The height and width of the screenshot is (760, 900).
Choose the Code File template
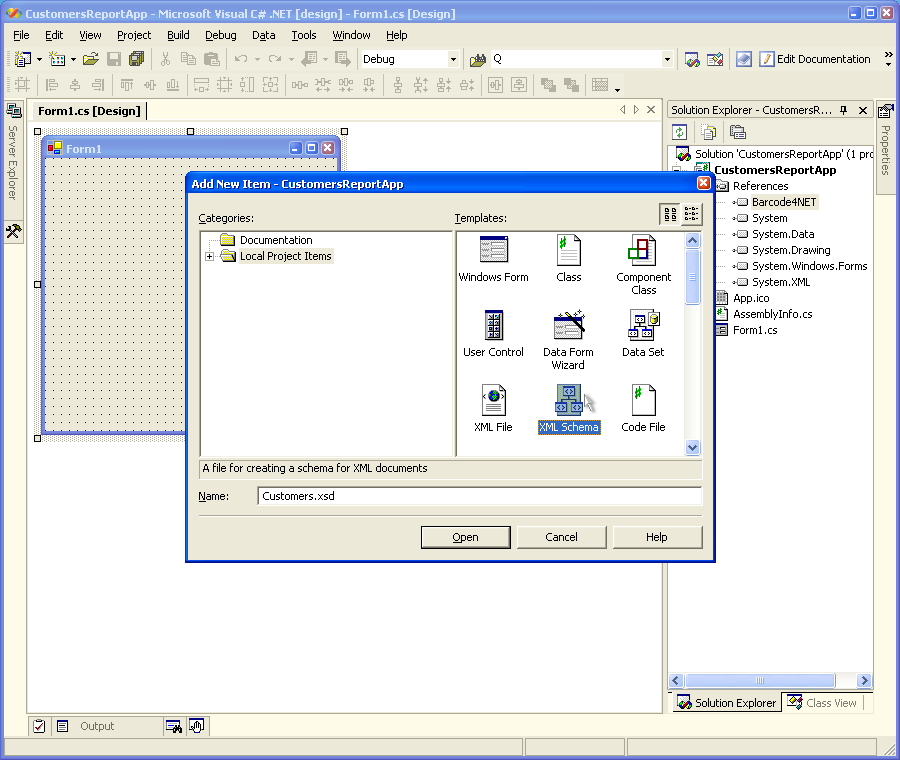[643, 402]
